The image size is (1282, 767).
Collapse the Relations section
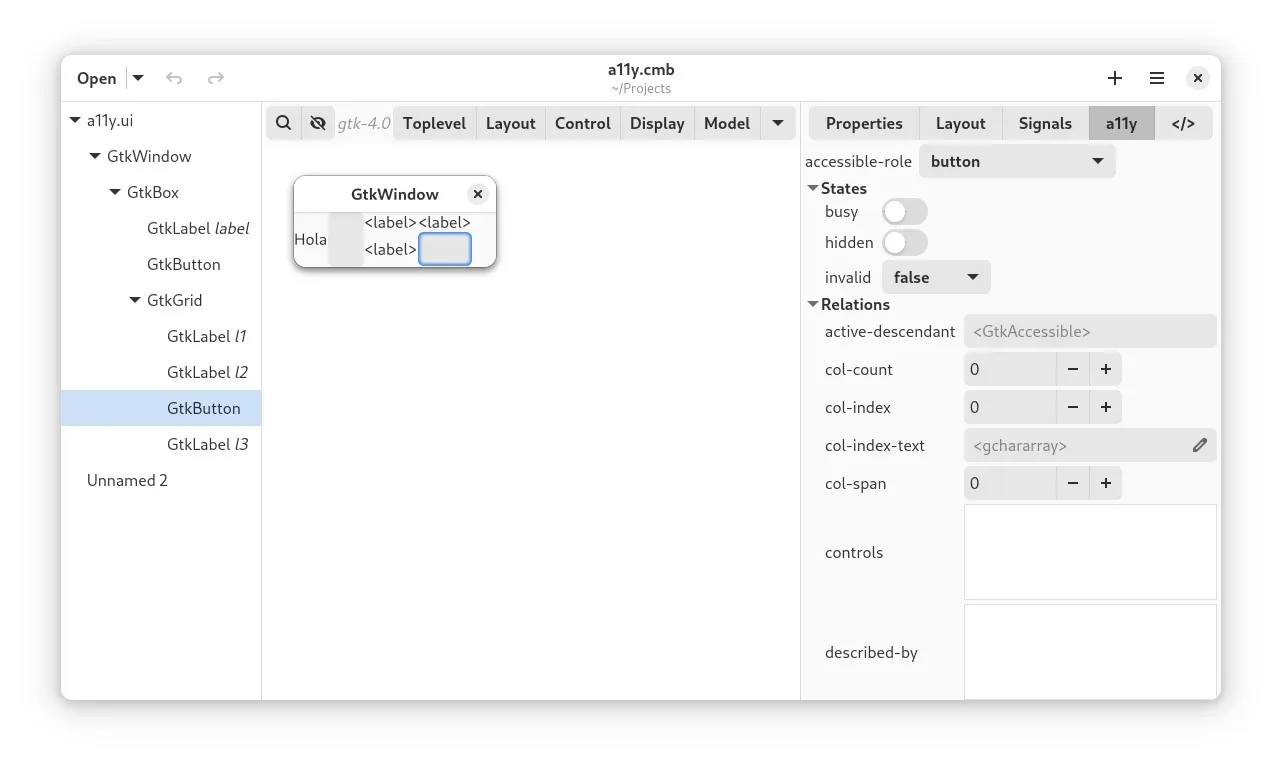(x=813, y=304)
